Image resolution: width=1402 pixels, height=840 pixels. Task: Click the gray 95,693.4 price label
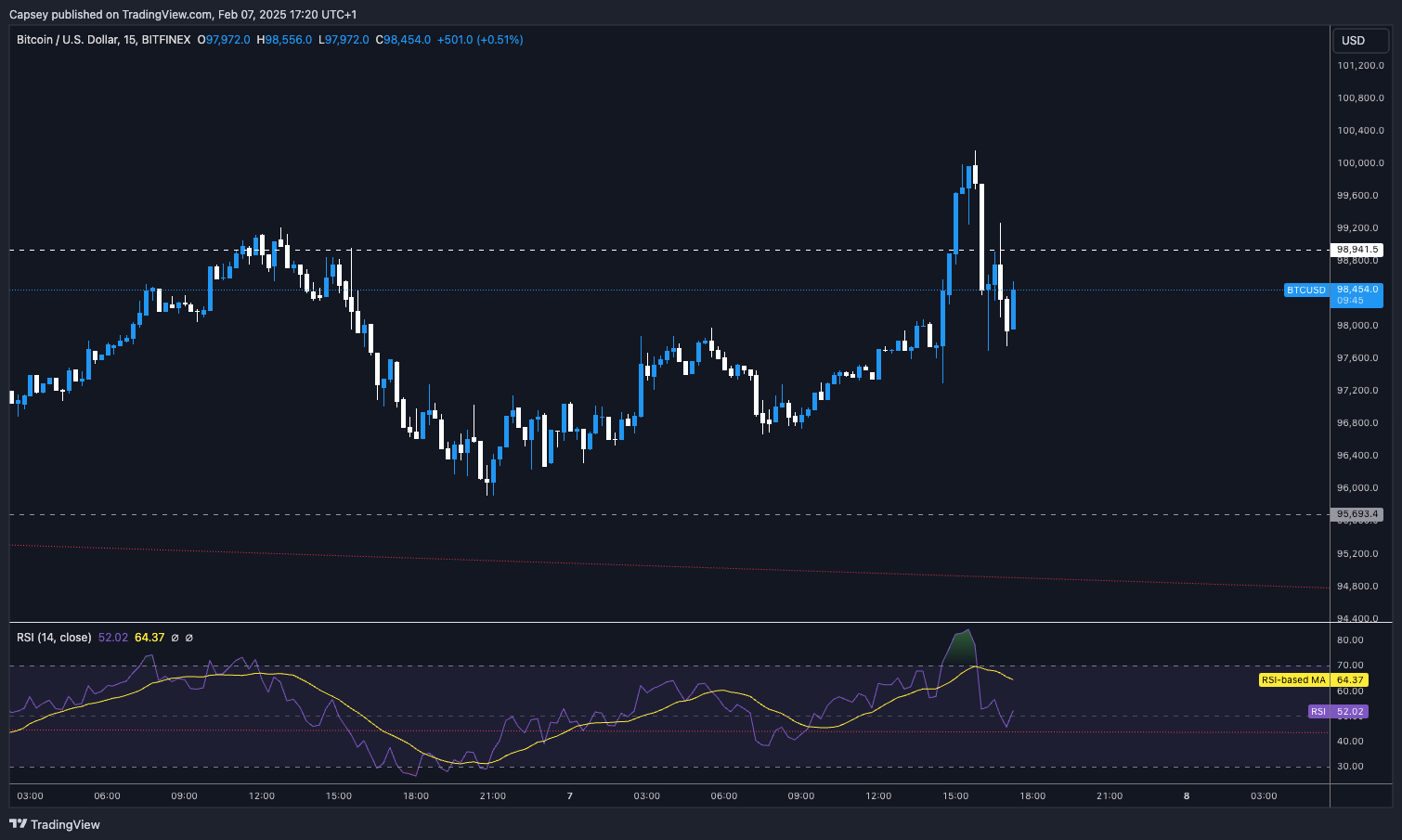click(x=1357, y=514)
